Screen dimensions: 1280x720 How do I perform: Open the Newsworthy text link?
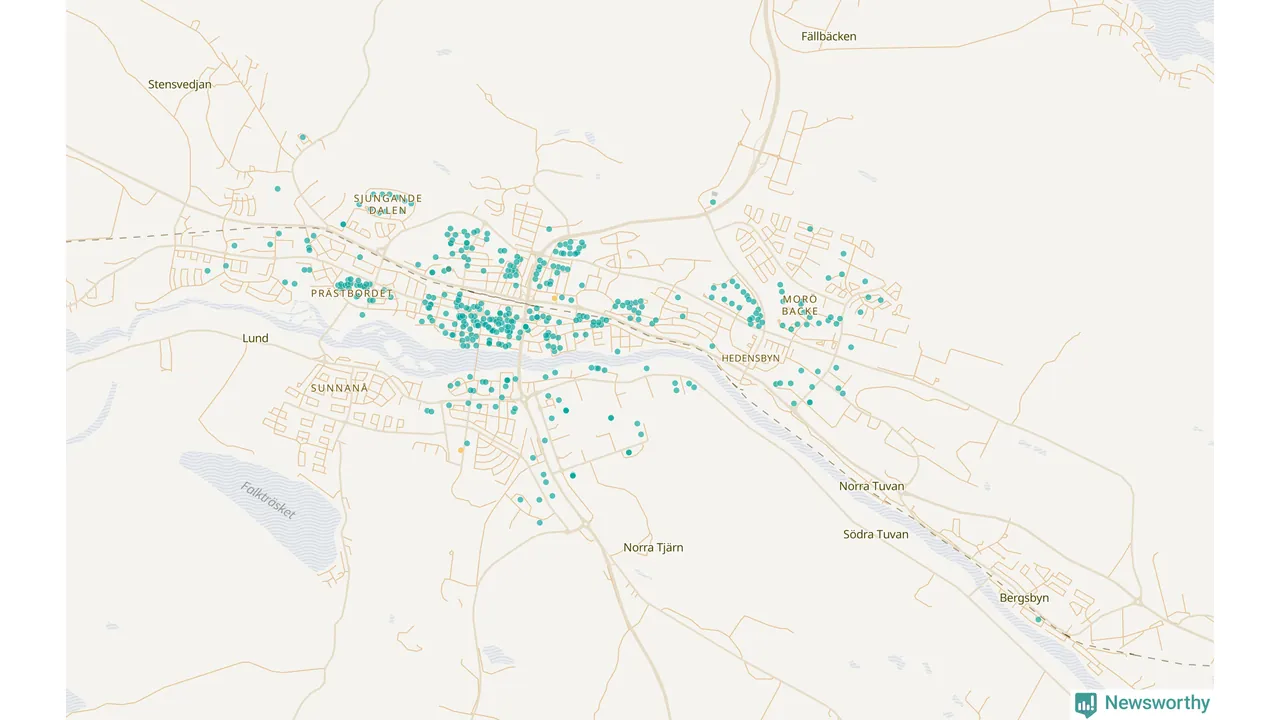(1157, 703)
